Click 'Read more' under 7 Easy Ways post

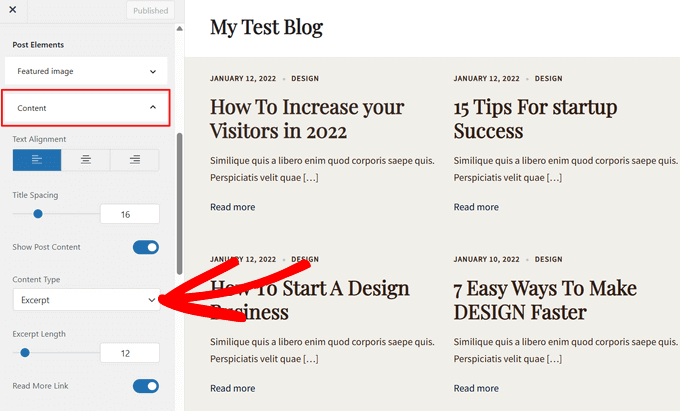point(476,389)
